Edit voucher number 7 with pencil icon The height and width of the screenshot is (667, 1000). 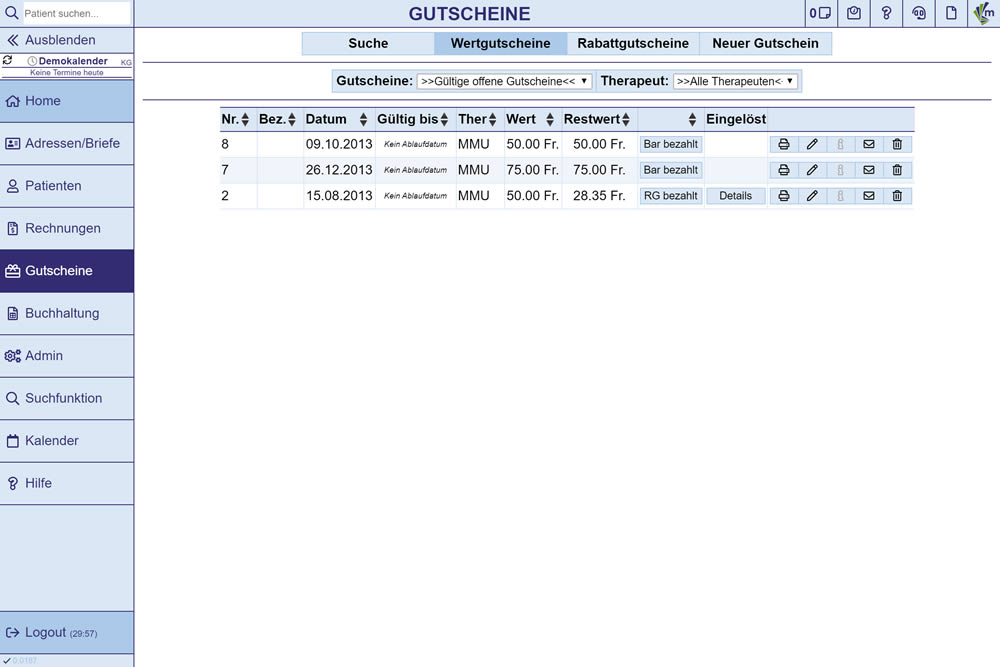click(812, 170)
